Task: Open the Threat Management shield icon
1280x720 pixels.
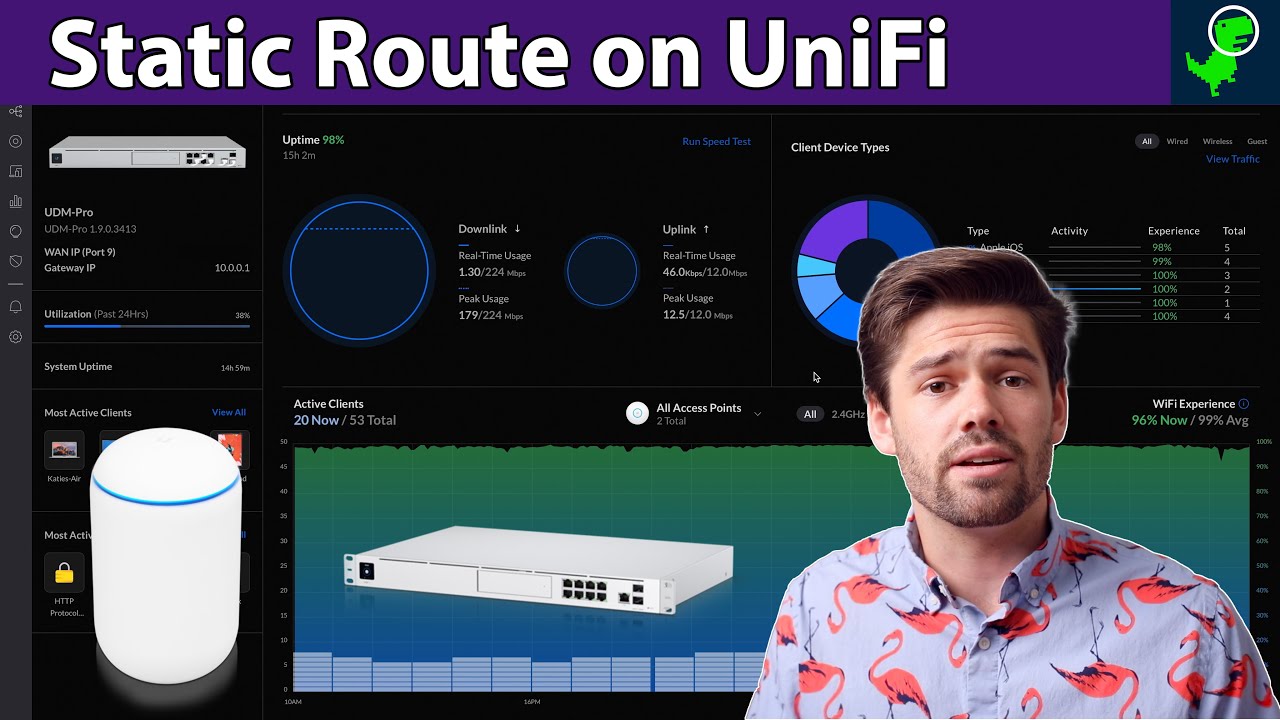Action: [15, 261]
